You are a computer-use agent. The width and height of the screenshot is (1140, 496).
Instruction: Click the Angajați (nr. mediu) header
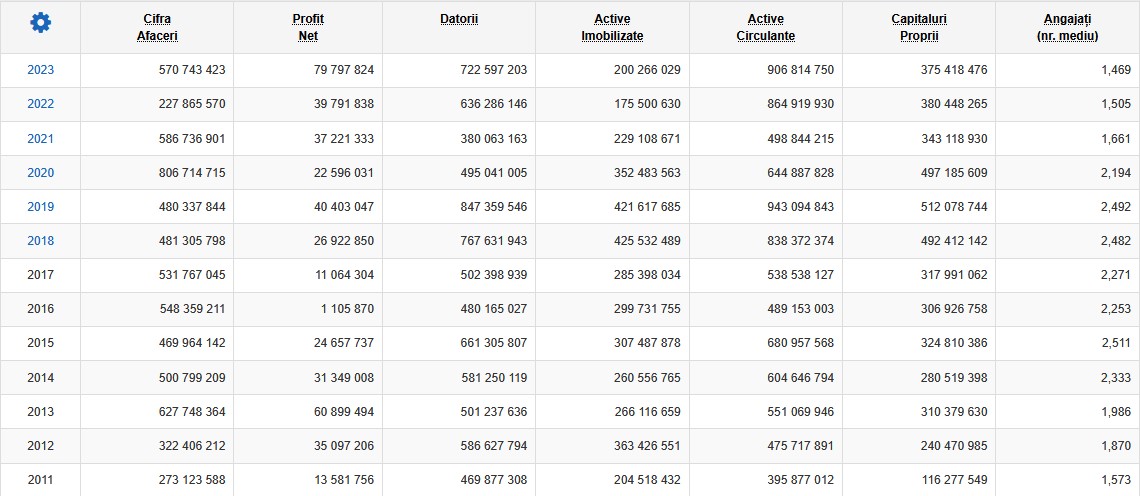pyautogui.click(x=1068, y=27)
